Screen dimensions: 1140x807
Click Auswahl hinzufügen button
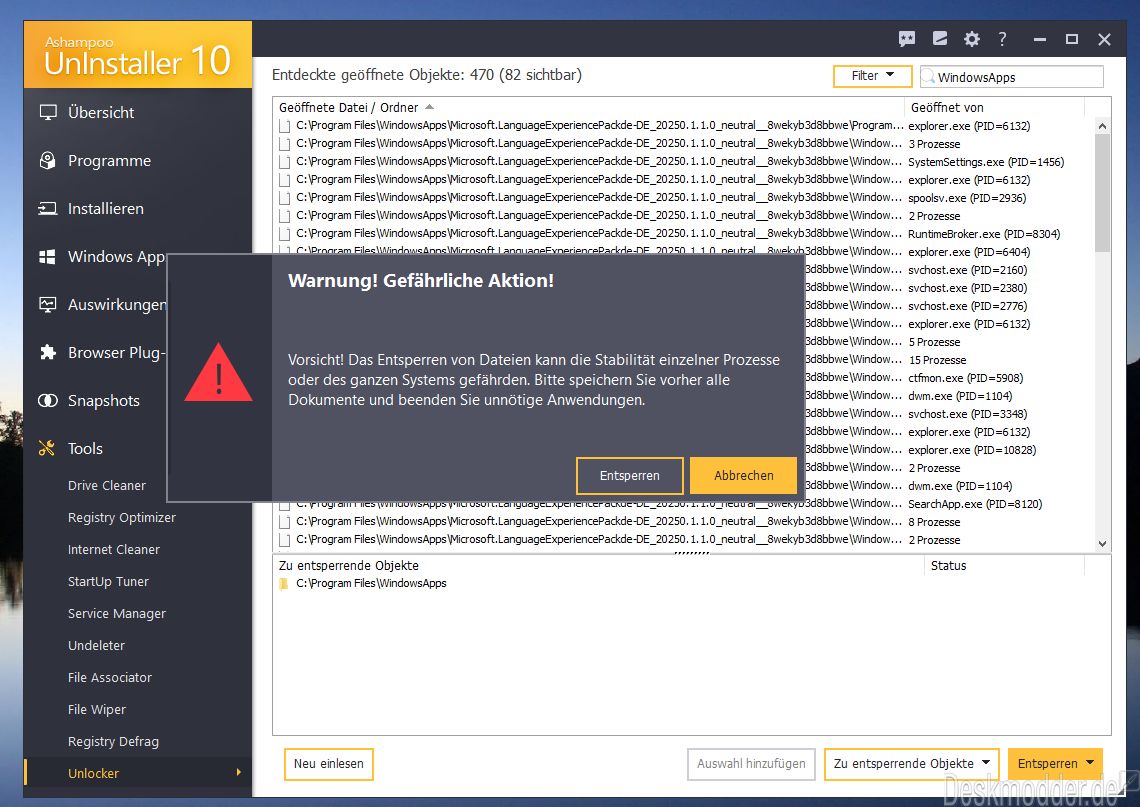coord(751,764)
